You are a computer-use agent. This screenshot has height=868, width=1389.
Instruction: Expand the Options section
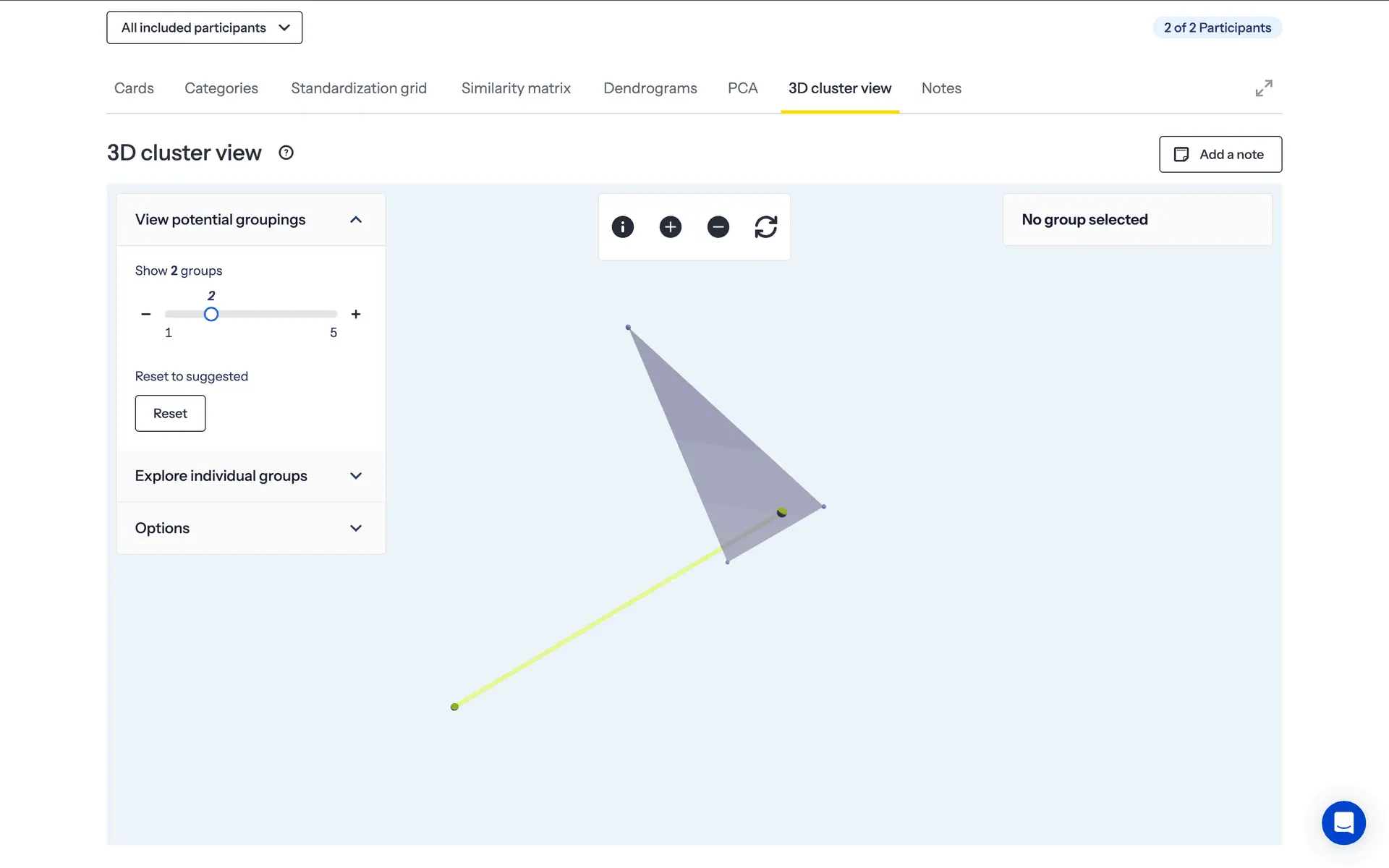[x=355, y=528]
